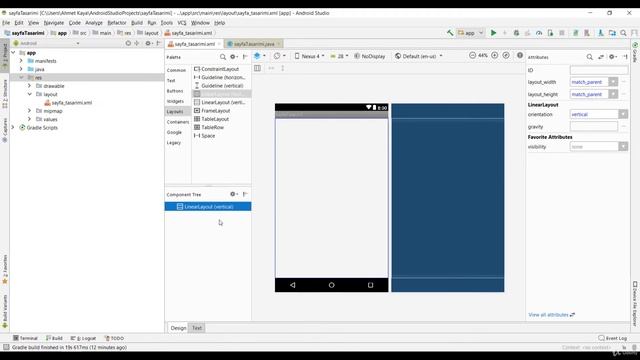This screenshot has width=640, height=360.
Task: Open API 28 version dropdown
Action: (339, 56)
